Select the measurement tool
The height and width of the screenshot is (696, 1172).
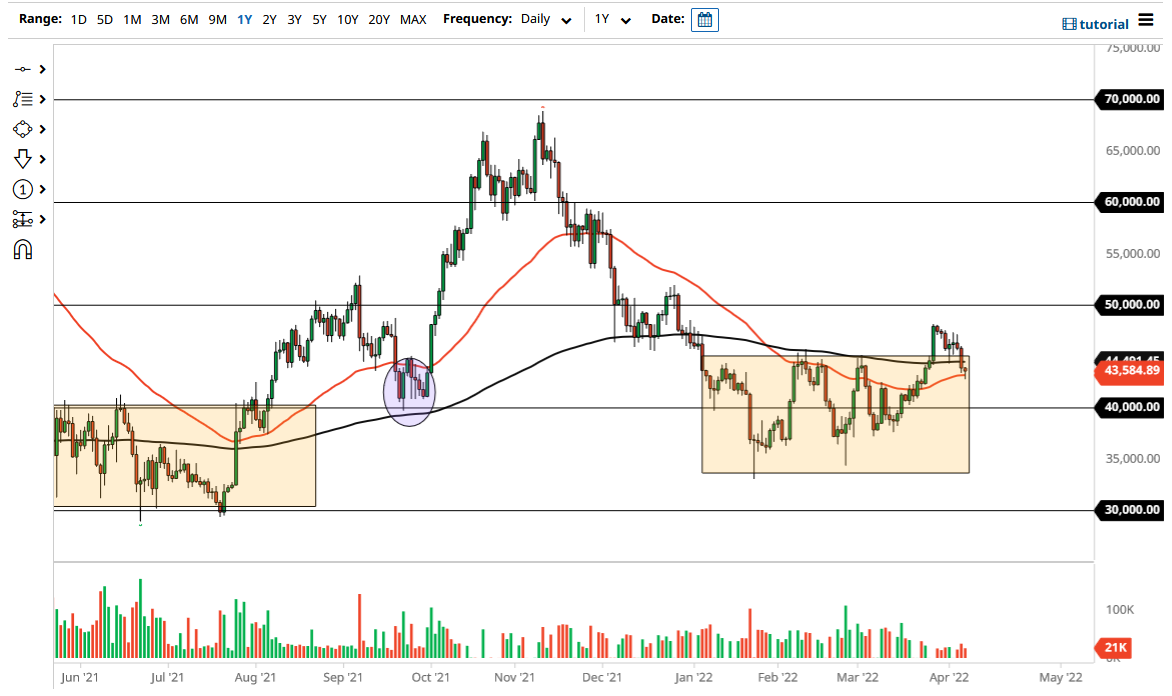(x=22, y=219)
